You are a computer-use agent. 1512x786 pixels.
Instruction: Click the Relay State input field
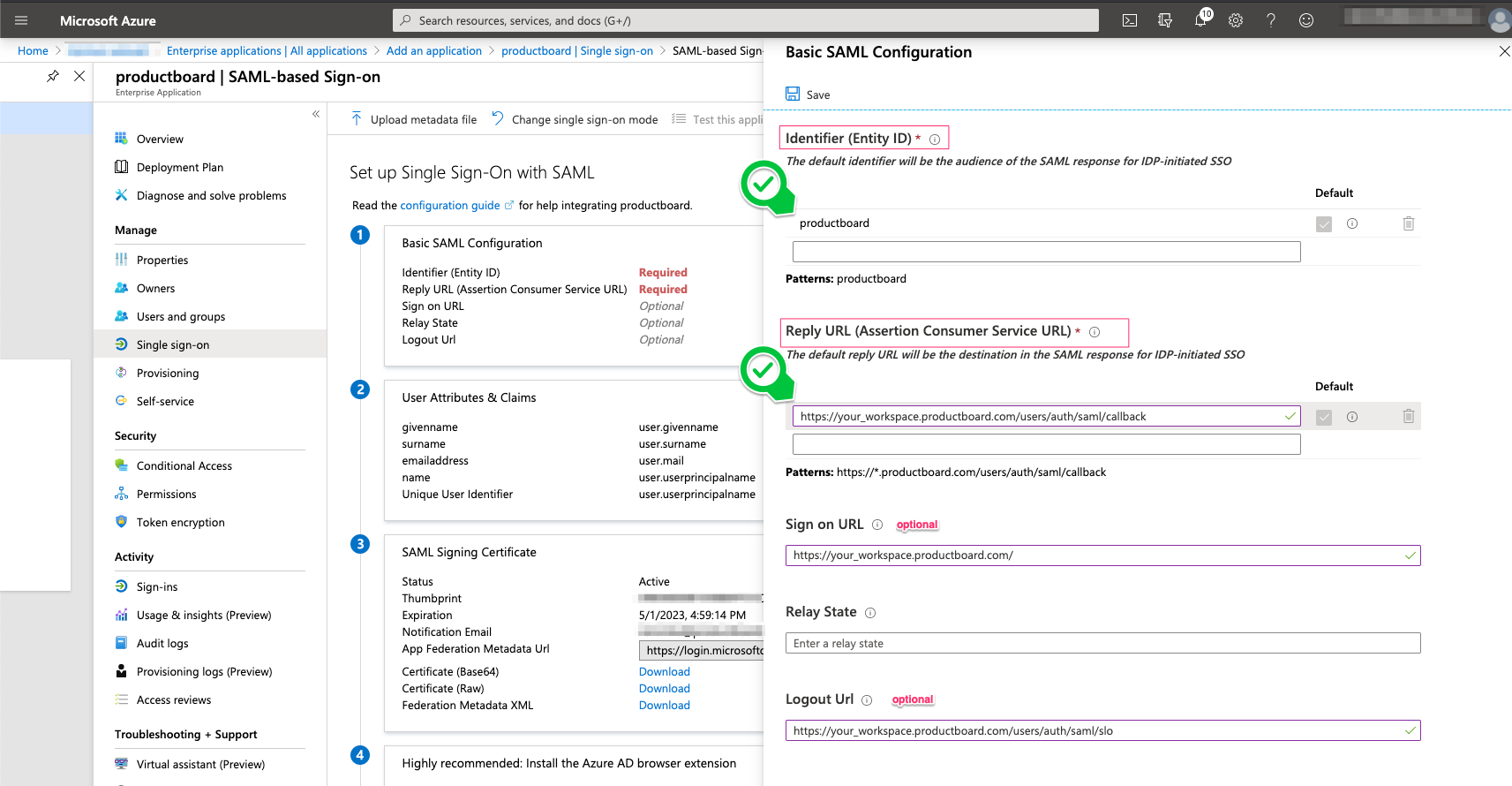pos(1102,643)
